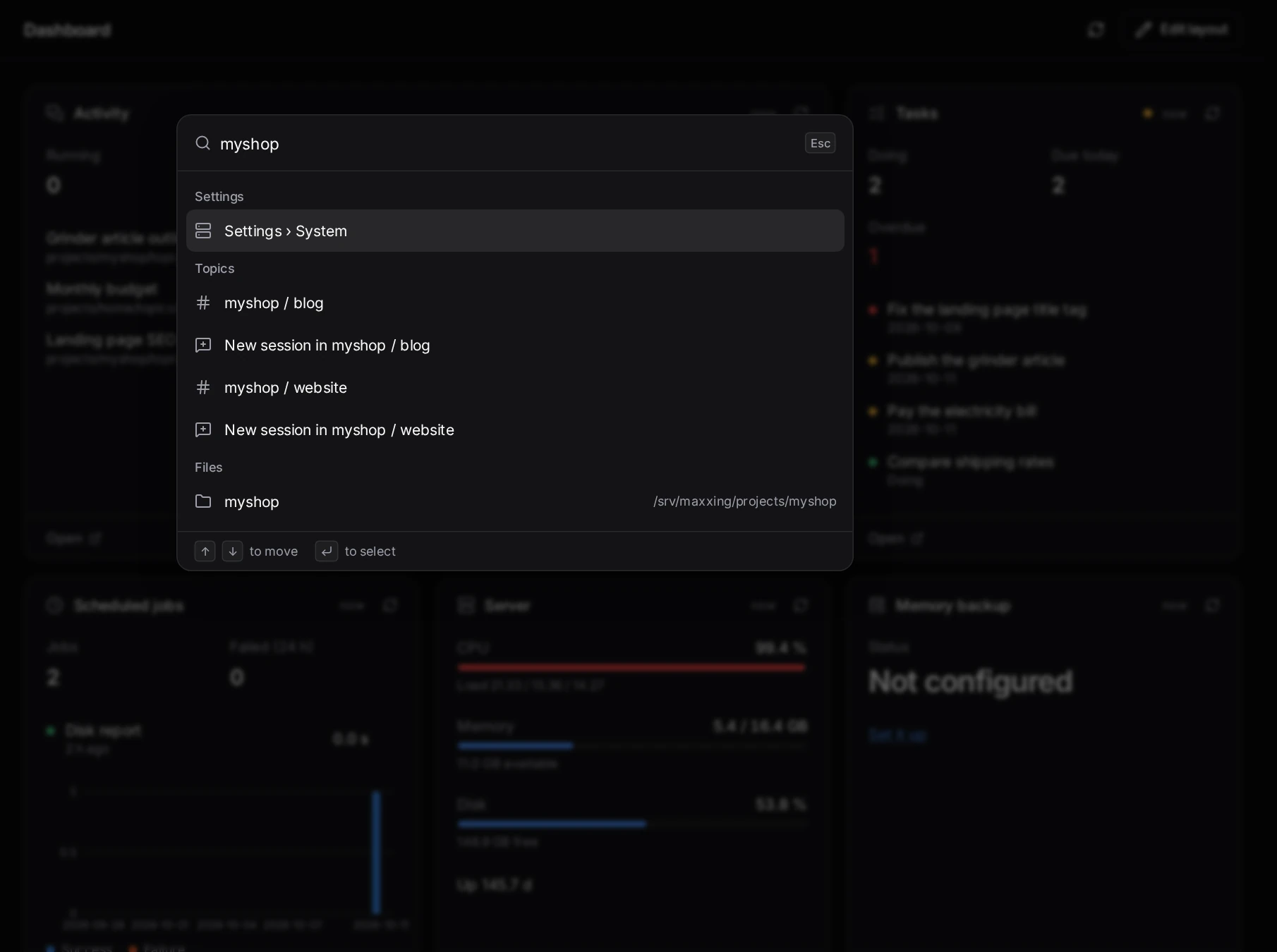Open the myshop / blog topic
The image size is (1277, 952).
(x=515, y=303)
